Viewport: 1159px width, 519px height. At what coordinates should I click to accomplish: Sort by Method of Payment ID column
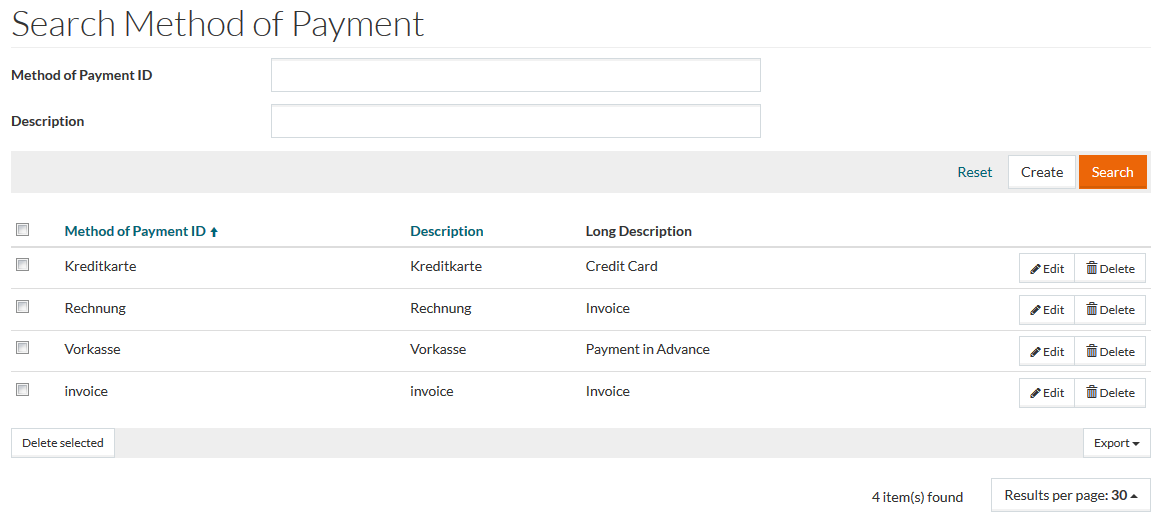[135, 231]
